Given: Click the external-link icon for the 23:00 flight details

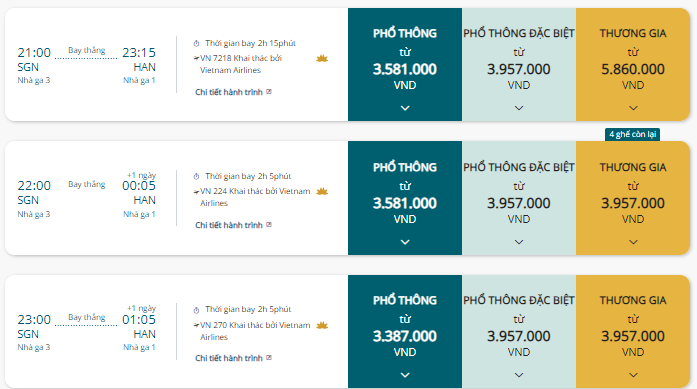Looking at the screenshot, I should click(269, 357).
